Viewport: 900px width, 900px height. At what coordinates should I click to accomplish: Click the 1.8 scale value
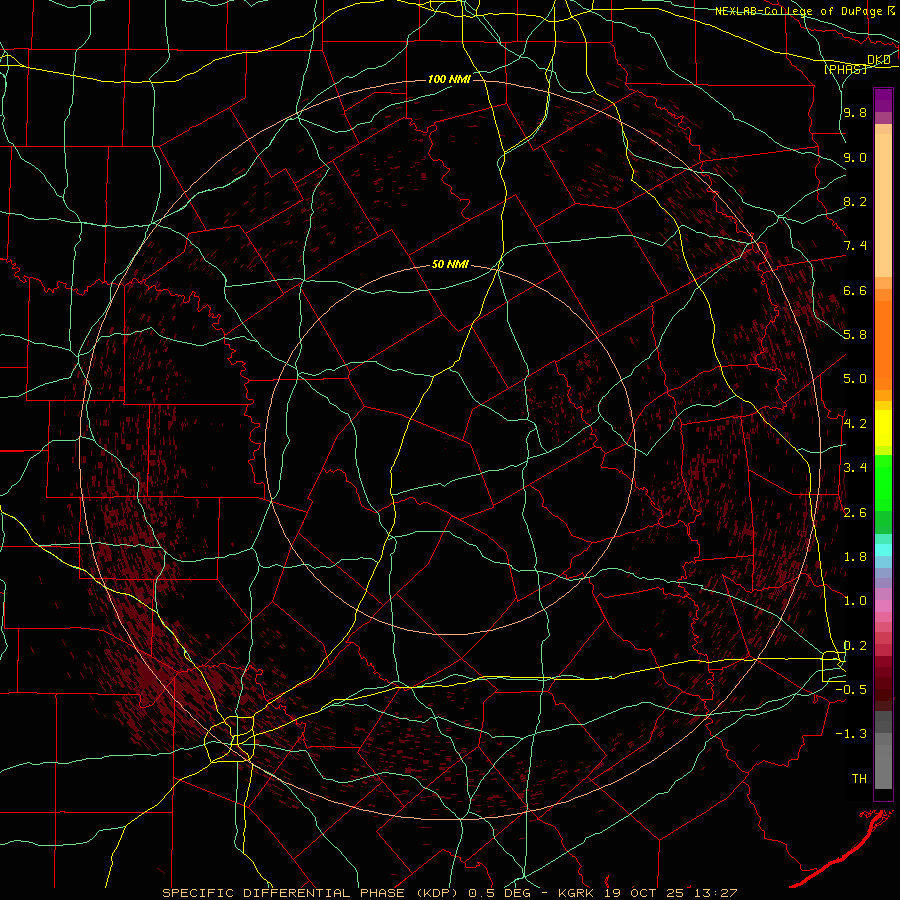[855, 557]
